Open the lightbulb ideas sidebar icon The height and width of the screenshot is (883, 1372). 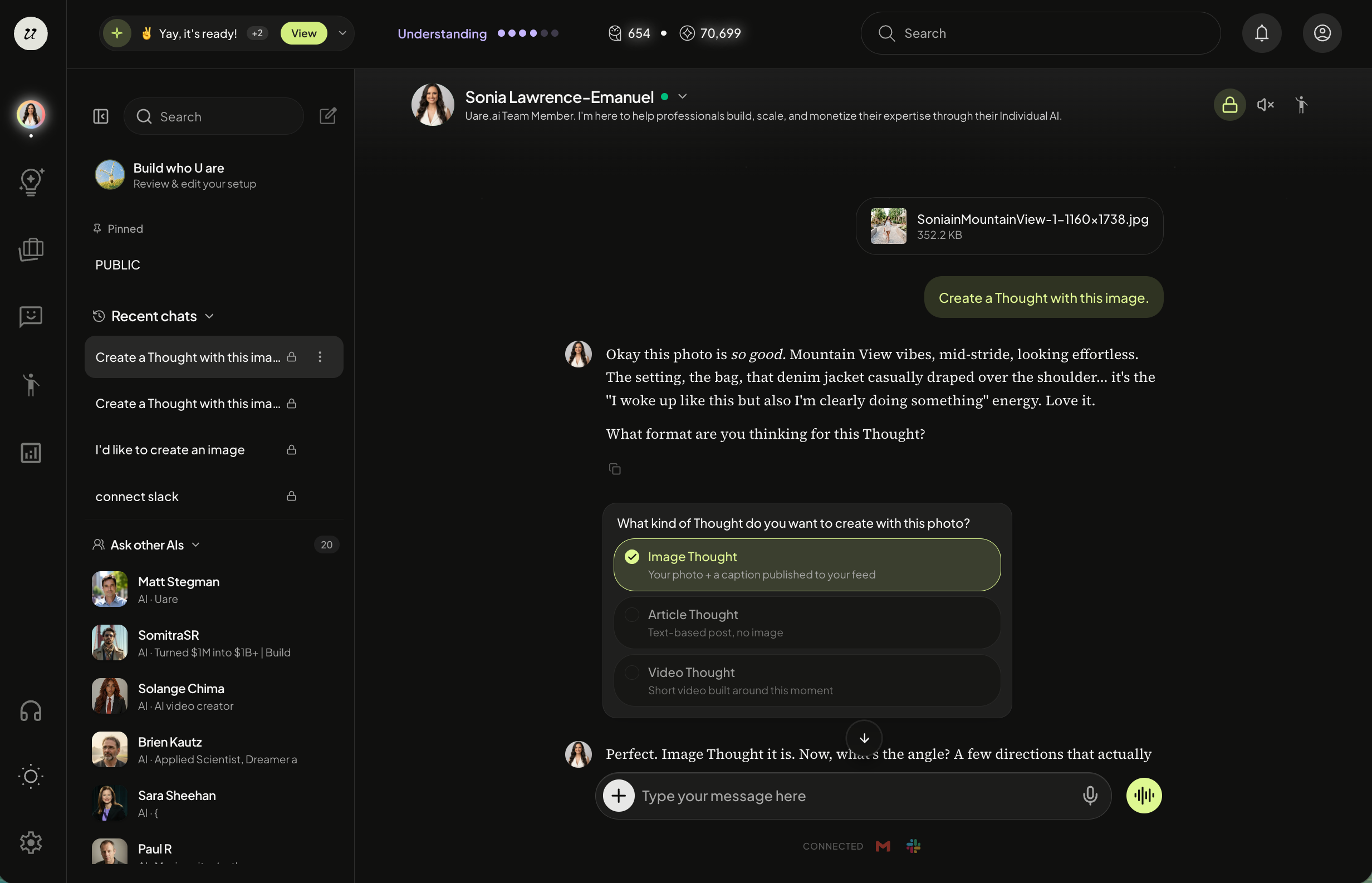31,182
